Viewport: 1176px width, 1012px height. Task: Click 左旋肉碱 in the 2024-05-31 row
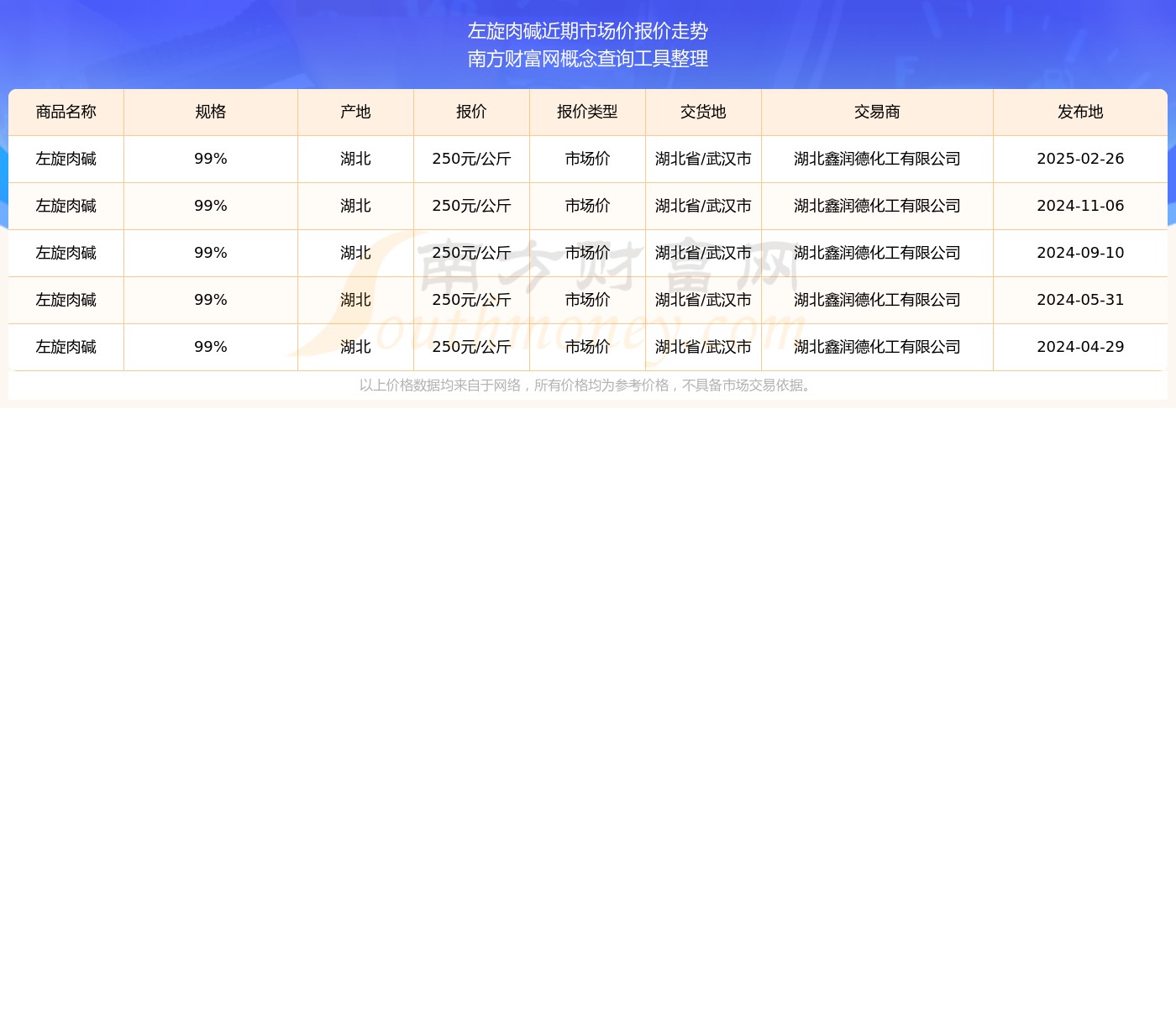coord(66,300)
